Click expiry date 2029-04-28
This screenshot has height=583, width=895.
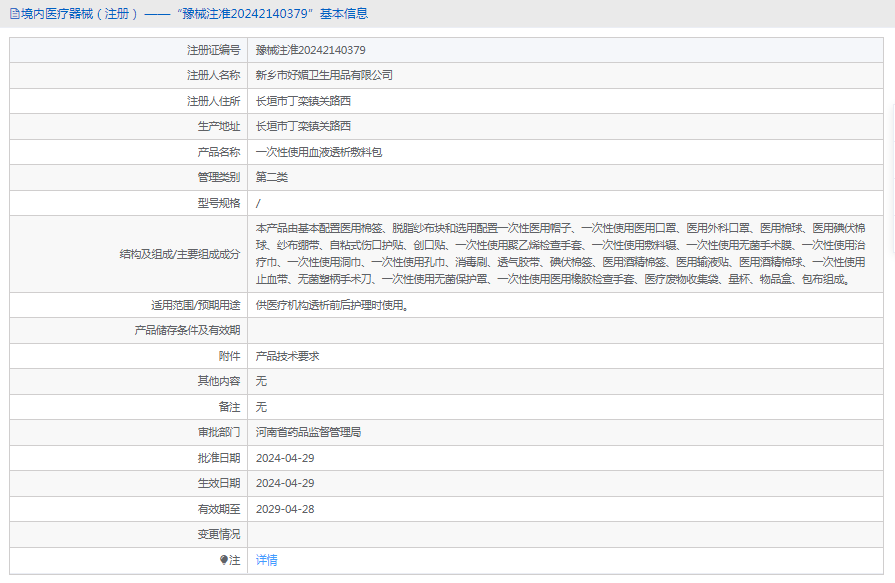(285, 509)
